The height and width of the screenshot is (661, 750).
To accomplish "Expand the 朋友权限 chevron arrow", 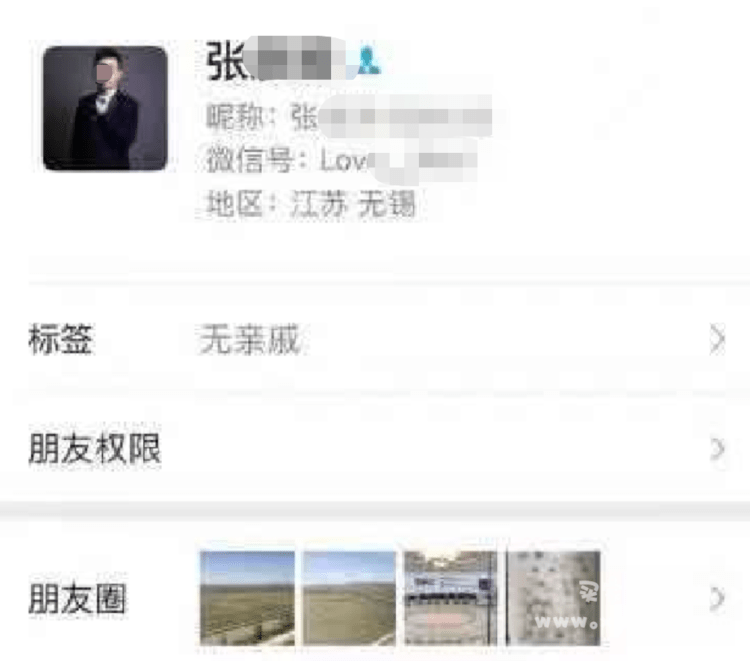I will 717,449.
